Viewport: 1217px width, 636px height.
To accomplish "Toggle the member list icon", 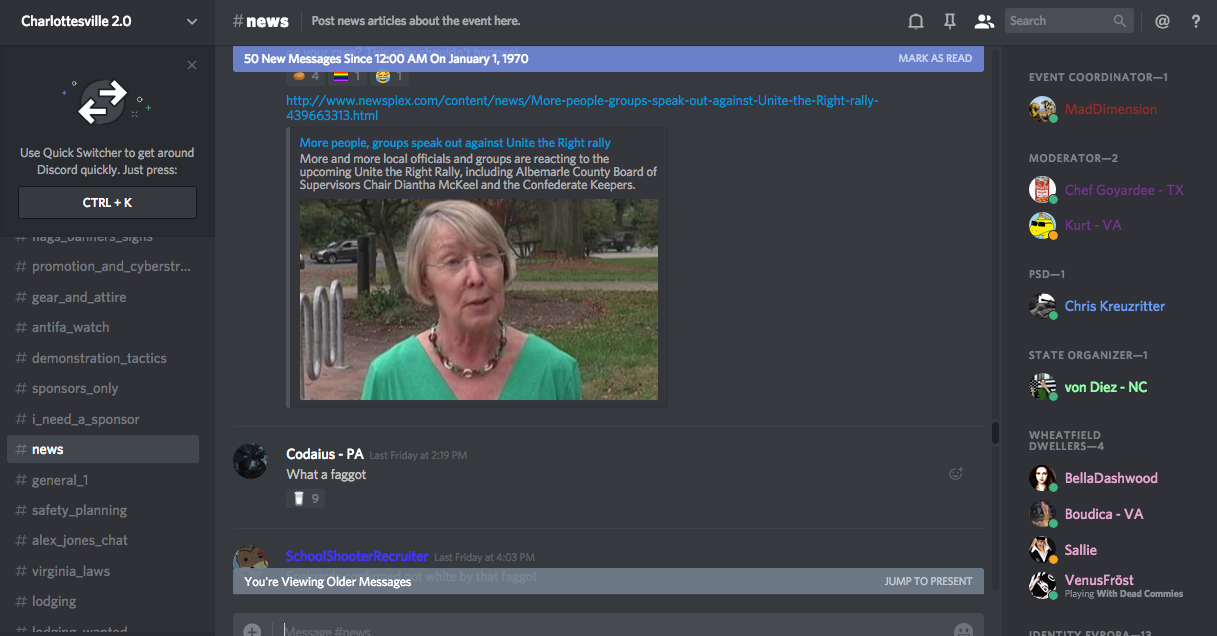I will [984, 21].
